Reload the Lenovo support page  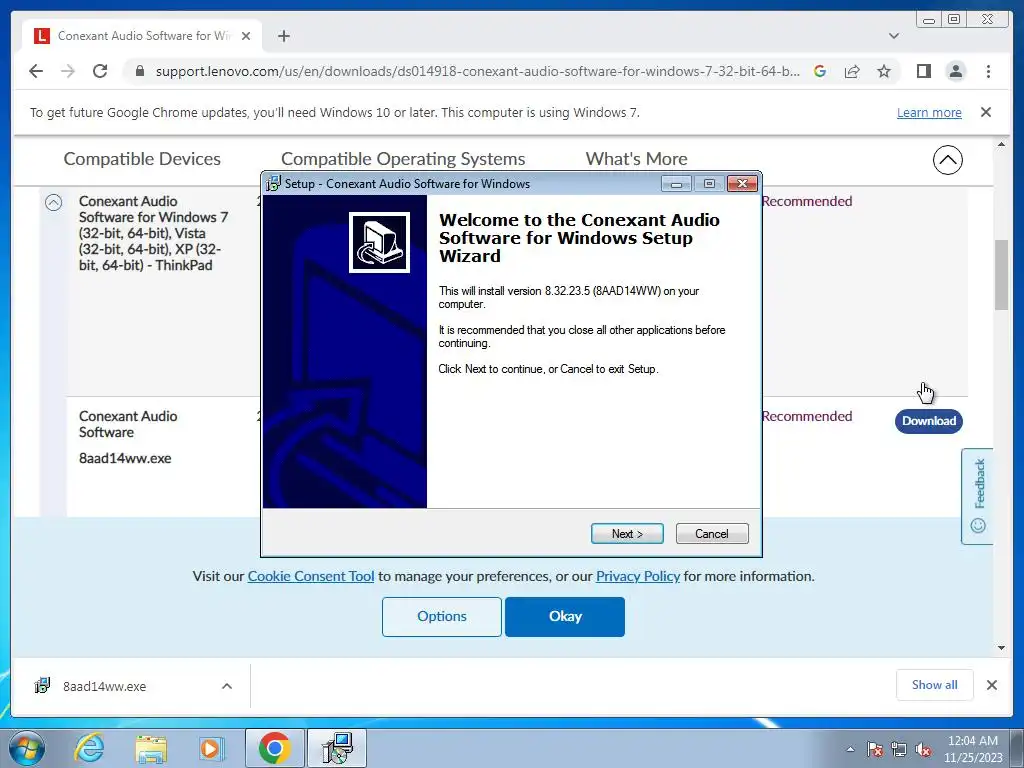[100, 71]
